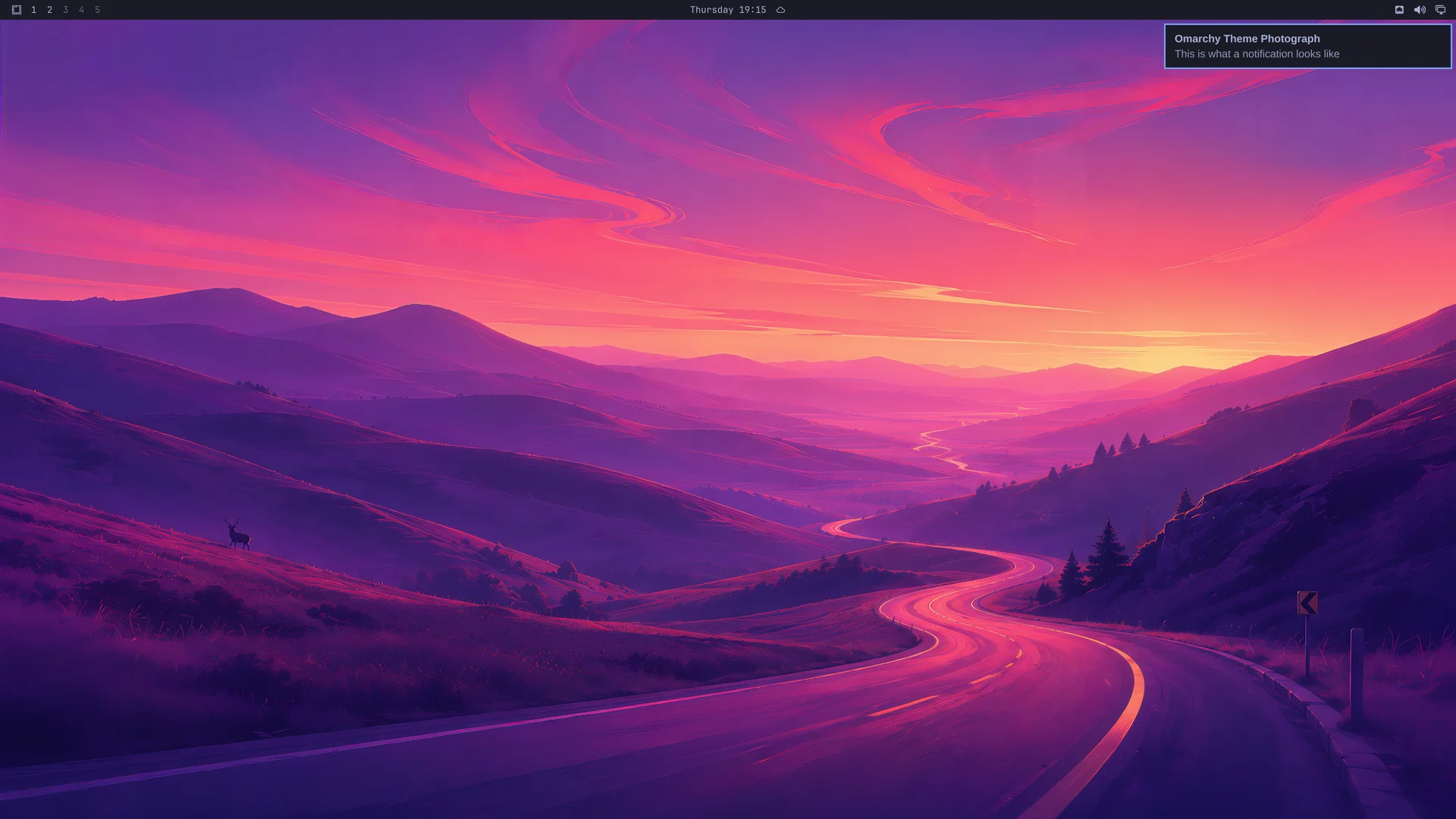Dismiss the Omarchy Theme Photograph notification
The height and width of the screenshot is (819, 1456).
[x=1307, y=46]
